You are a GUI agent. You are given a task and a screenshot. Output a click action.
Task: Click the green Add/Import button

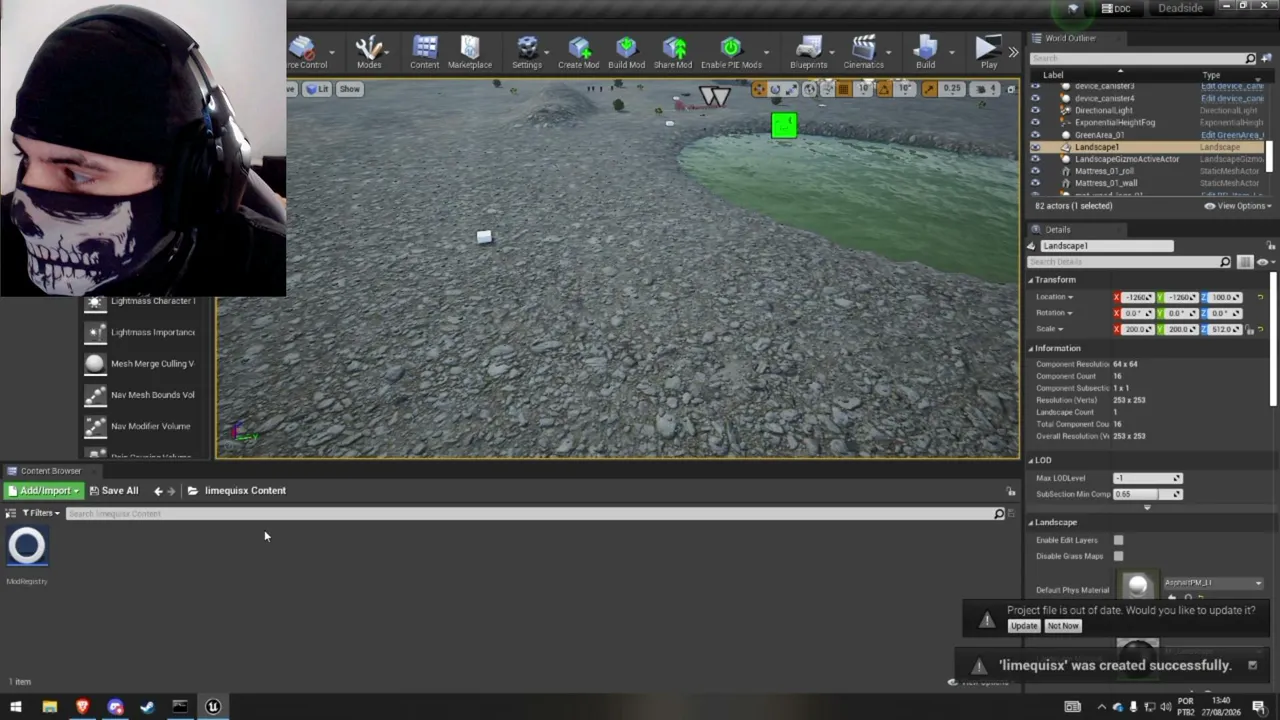42,491
